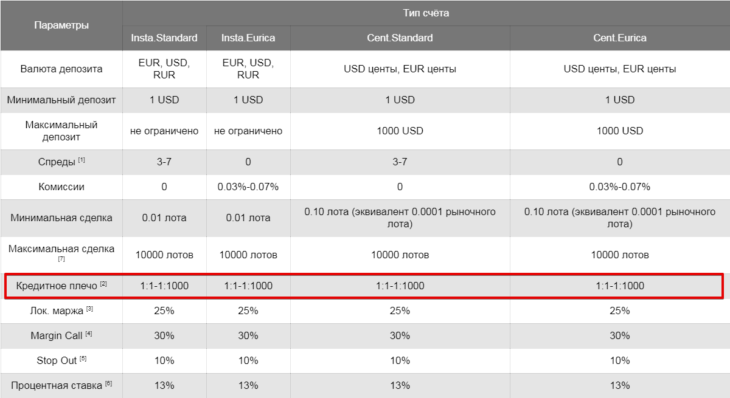This screenshot has width=730, height=398.
Task: Click the Минимальный депозит row label
Action: pos(61,100)
